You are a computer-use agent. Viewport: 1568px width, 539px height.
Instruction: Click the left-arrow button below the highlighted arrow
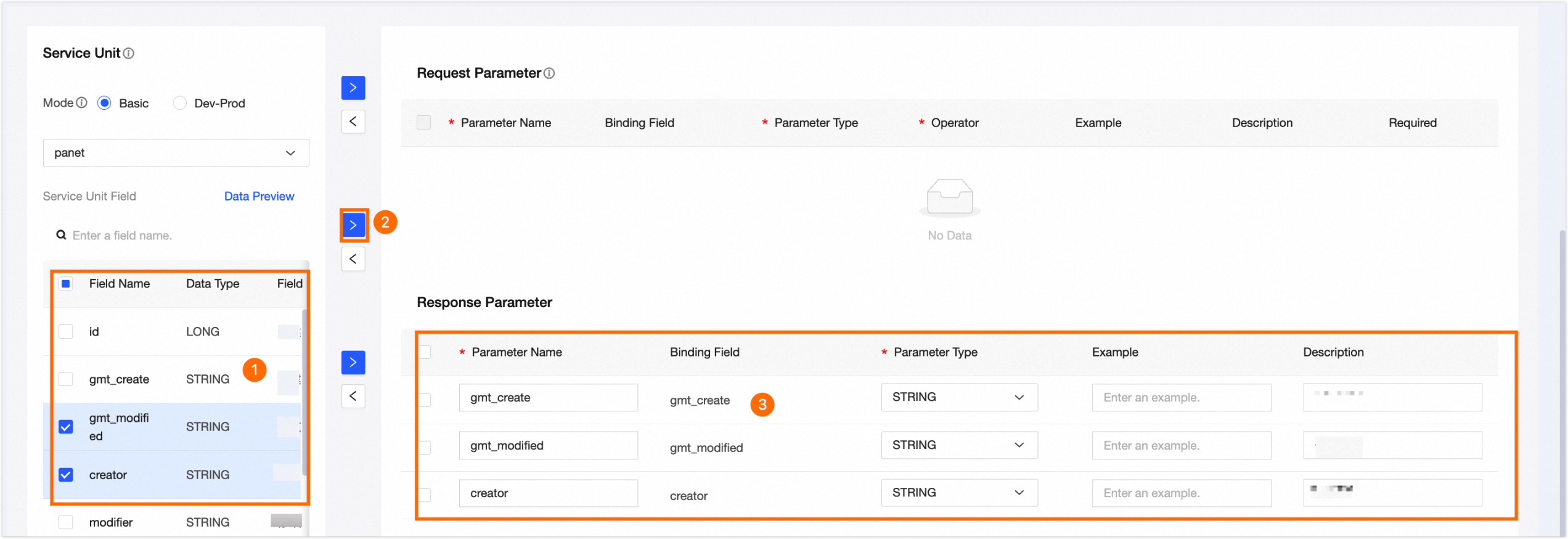click(x=353, y=259)
